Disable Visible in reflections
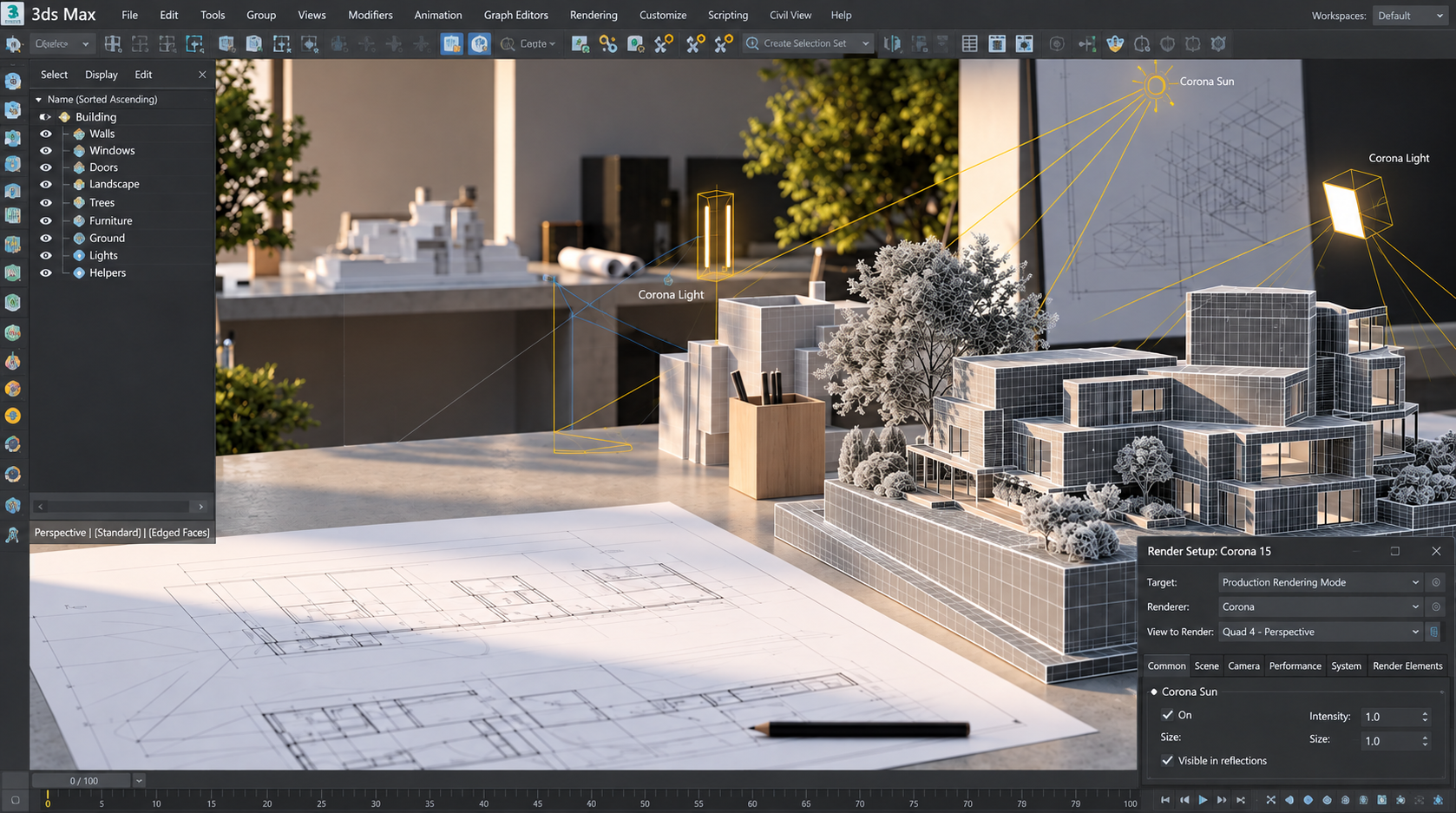Viewport: 1456px width, 813px height. (x=1168, y=761)
